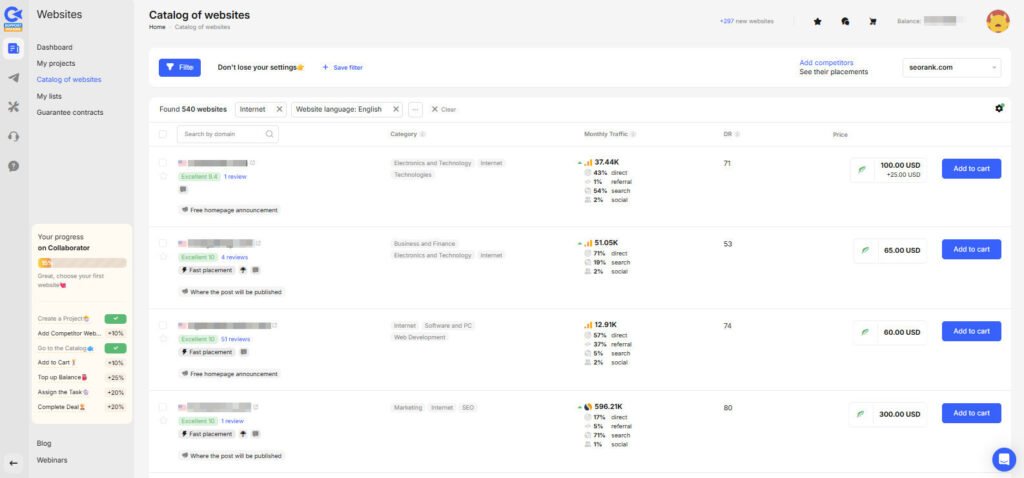Open the chat widget bubble

[1004, 459]
